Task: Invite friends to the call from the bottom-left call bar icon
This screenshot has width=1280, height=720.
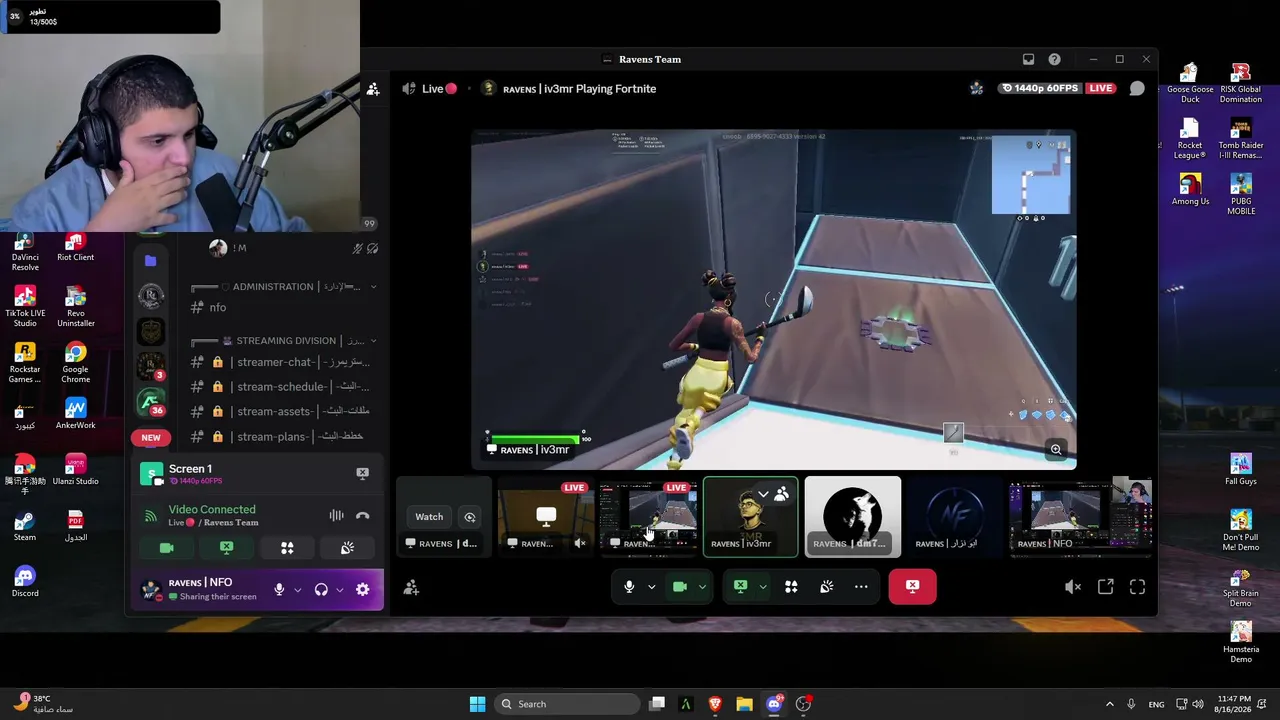Action: pyautogui.click(x=411, y=588)
